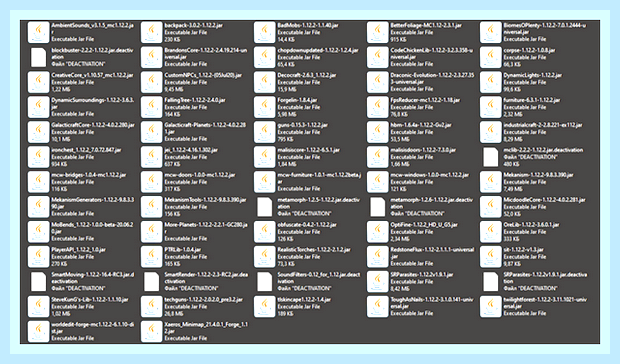This screenshot has width=620, height=364.
Task: Click the OptiFine HD file name
Action: point(424,225)
